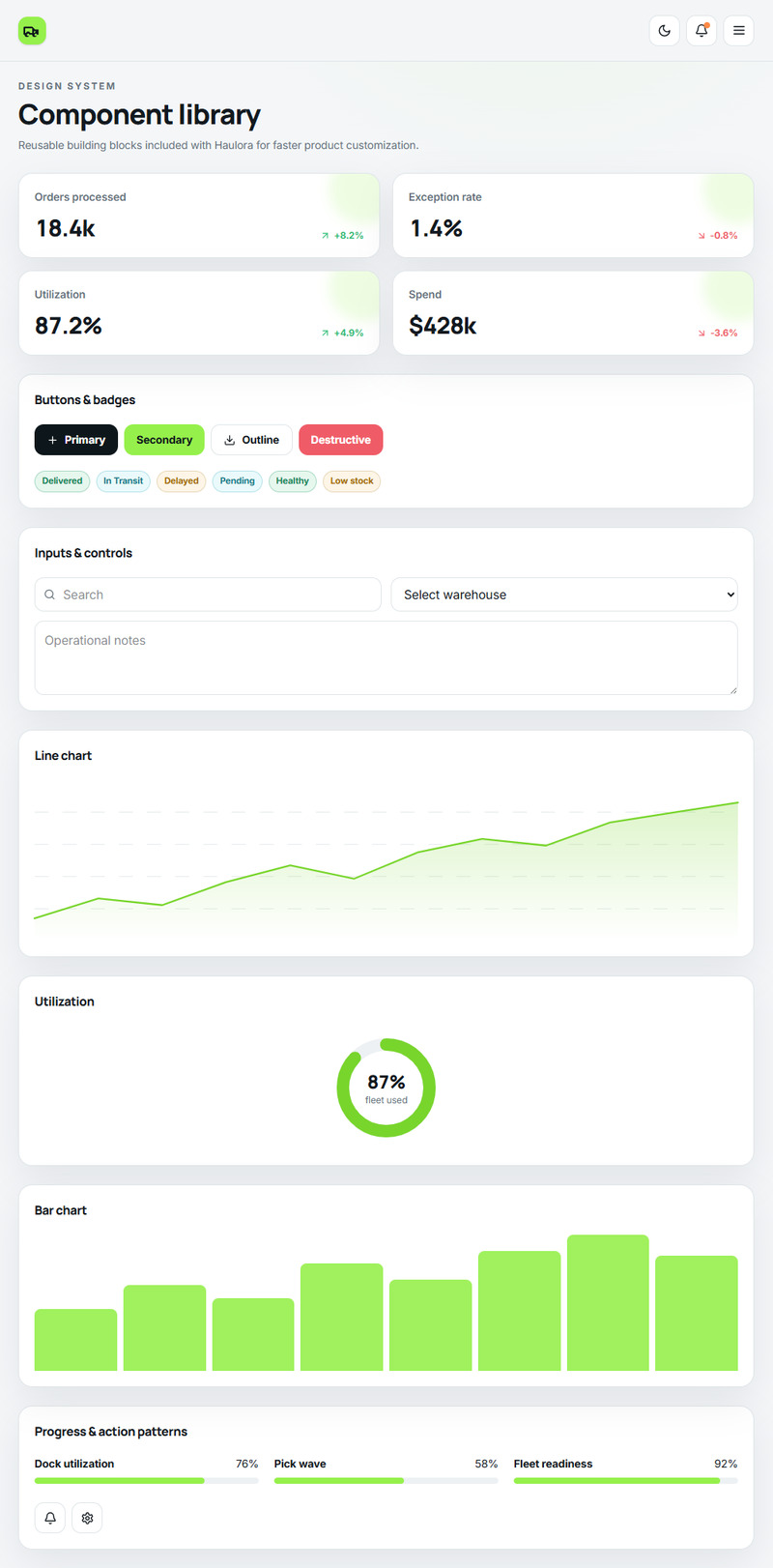Click the 58% pick wave value
773x1568 pixels.
pos(487,1464)
